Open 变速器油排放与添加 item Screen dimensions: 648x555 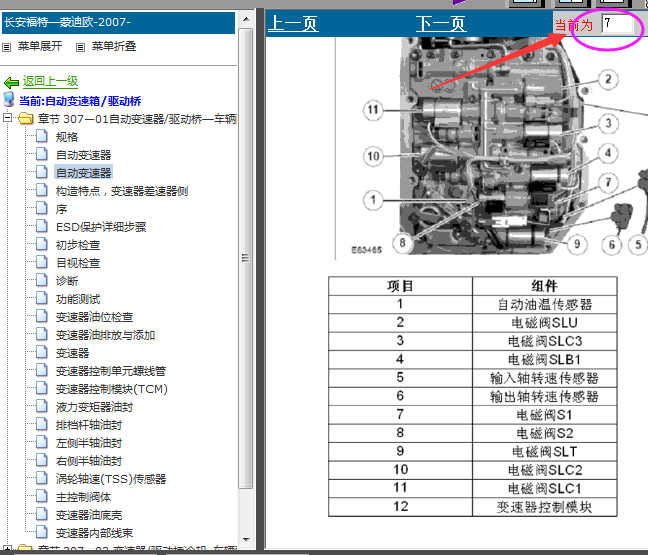105,335
